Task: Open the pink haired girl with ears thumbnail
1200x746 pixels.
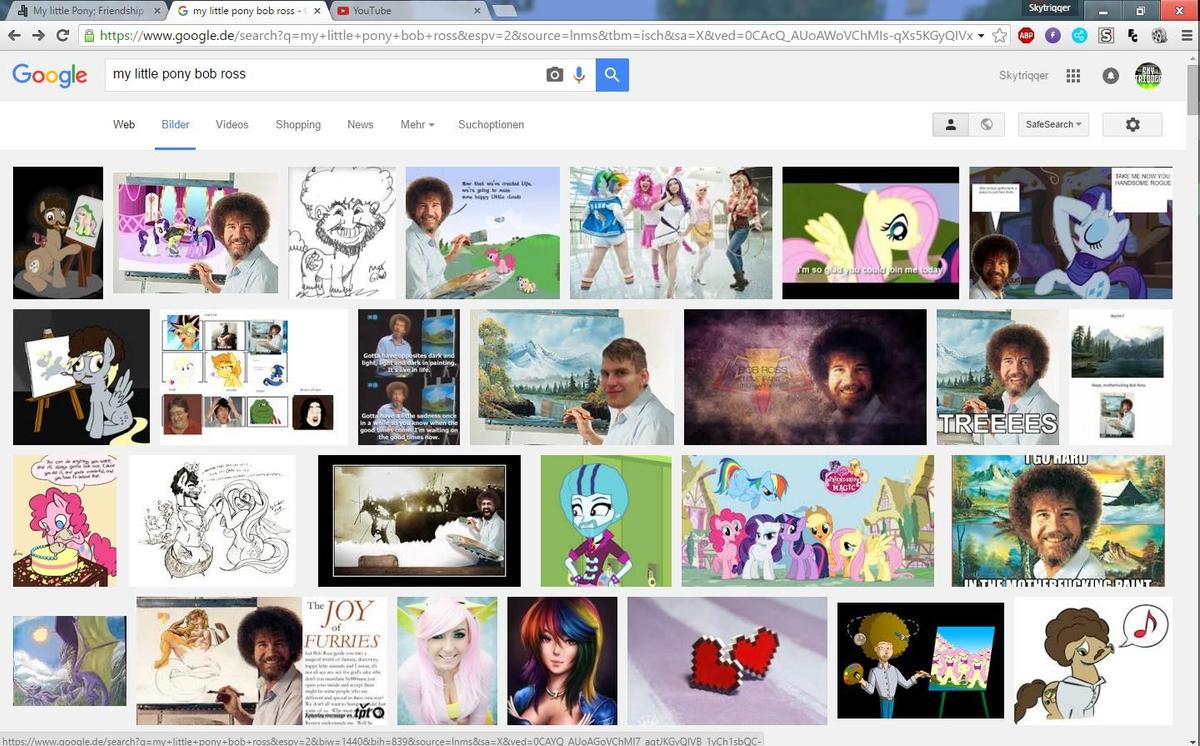Action: (447, 661)
